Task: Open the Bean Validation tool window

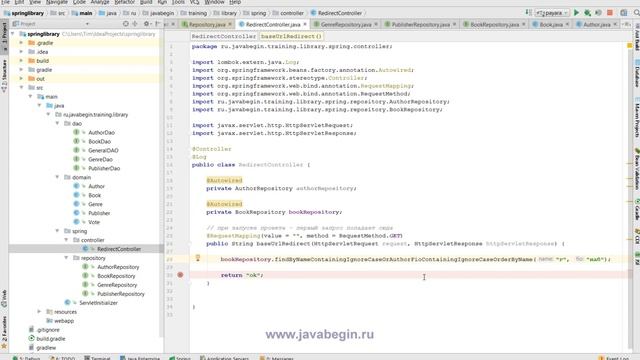Action: point(636,169)
